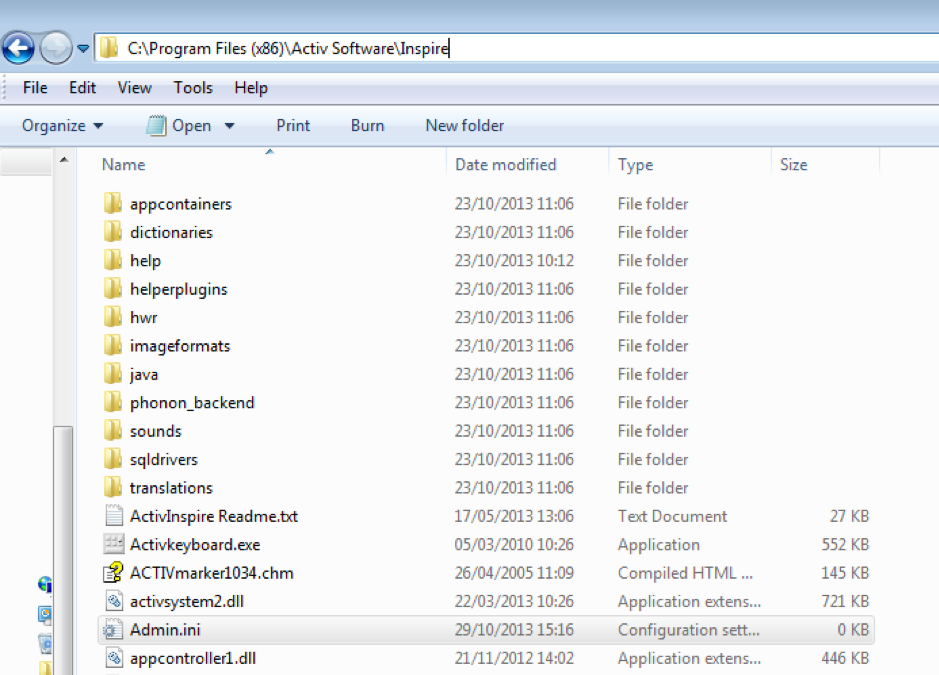Sort files by Date modified column
This screenshot has width=939, height=675.
pyautogui.click(x=505, y=165)
